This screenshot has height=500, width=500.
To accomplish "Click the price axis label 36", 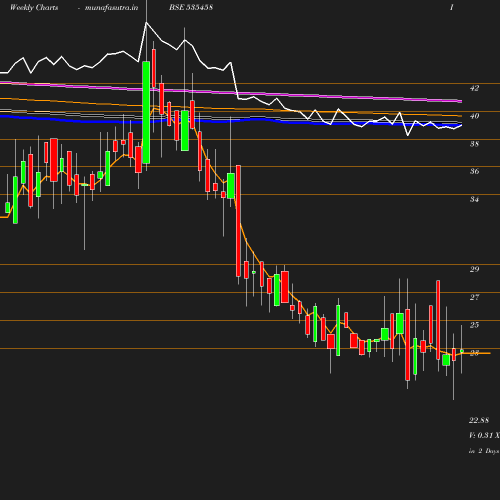I will pos(474,171).
